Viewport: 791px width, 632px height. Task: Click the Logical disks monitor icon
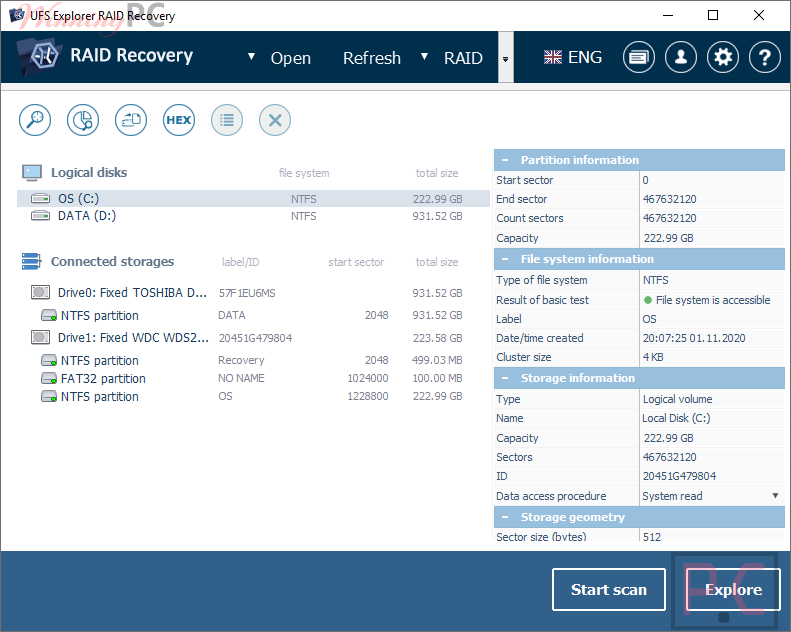click(32, 173)
